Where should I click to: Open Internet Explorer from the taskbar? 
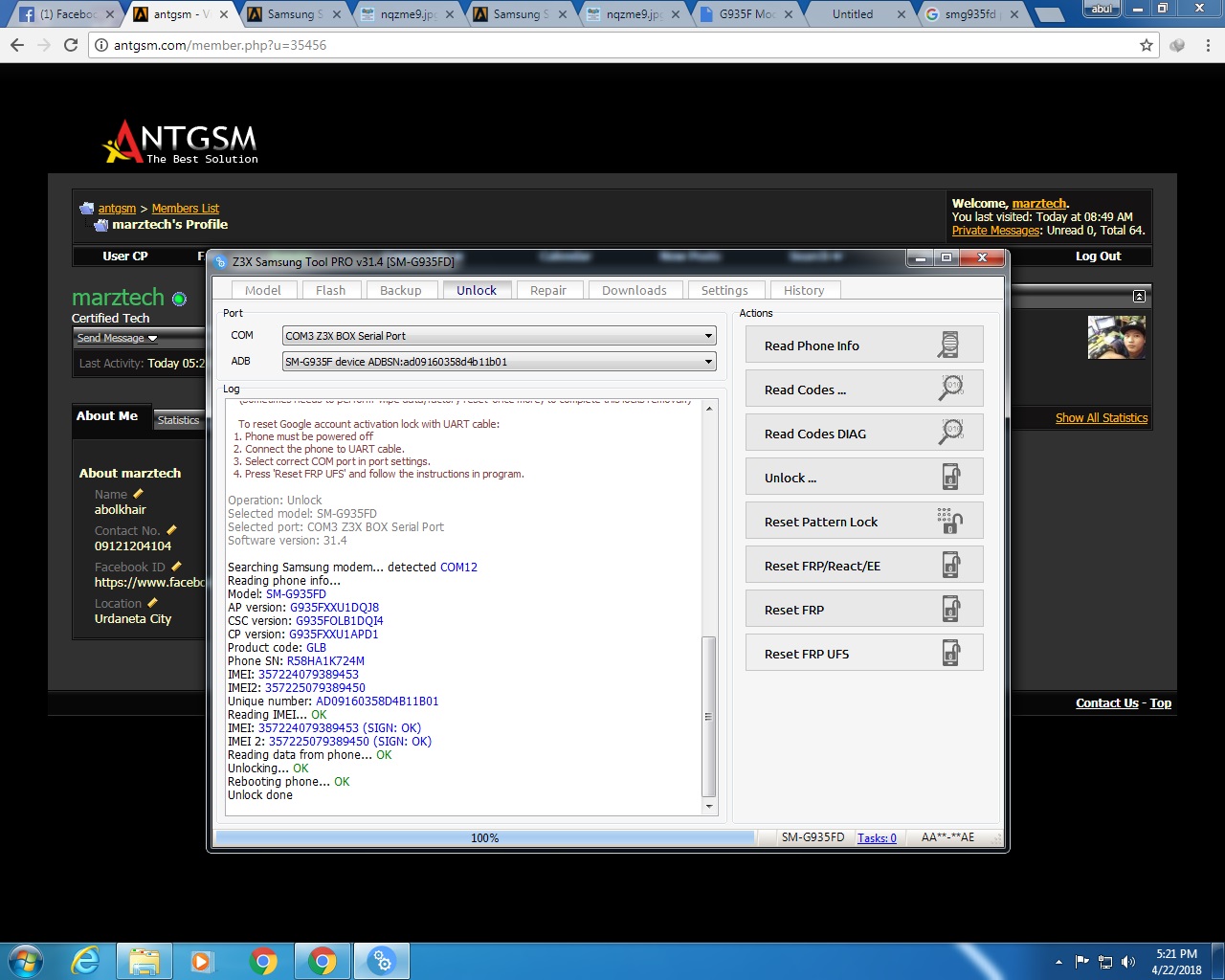tap(85, 961)
